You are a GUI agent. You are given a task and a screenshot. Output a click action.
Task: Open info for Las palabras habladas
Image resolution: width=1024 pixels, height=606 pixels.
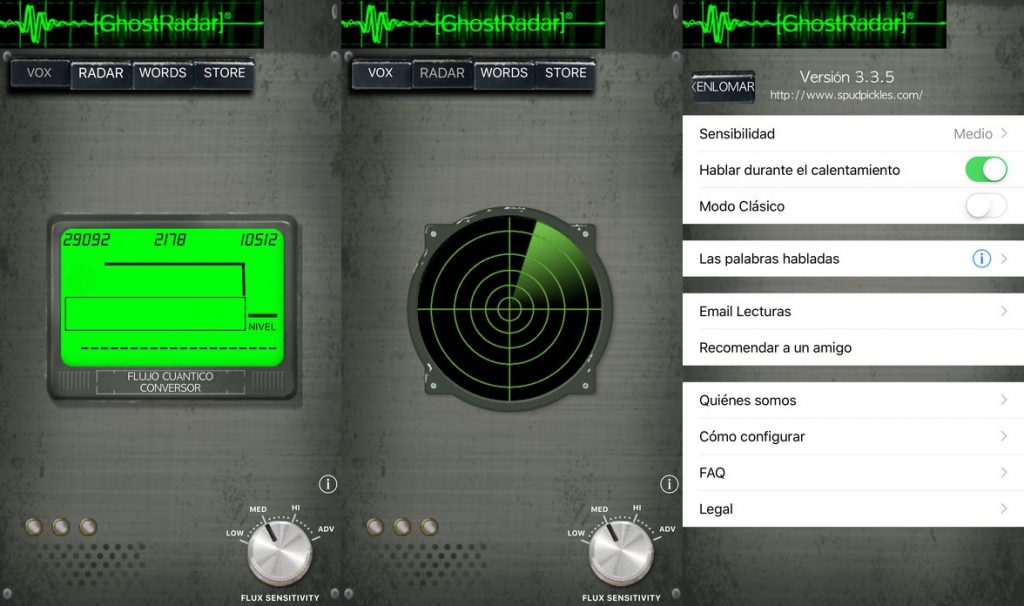[981, 259]
